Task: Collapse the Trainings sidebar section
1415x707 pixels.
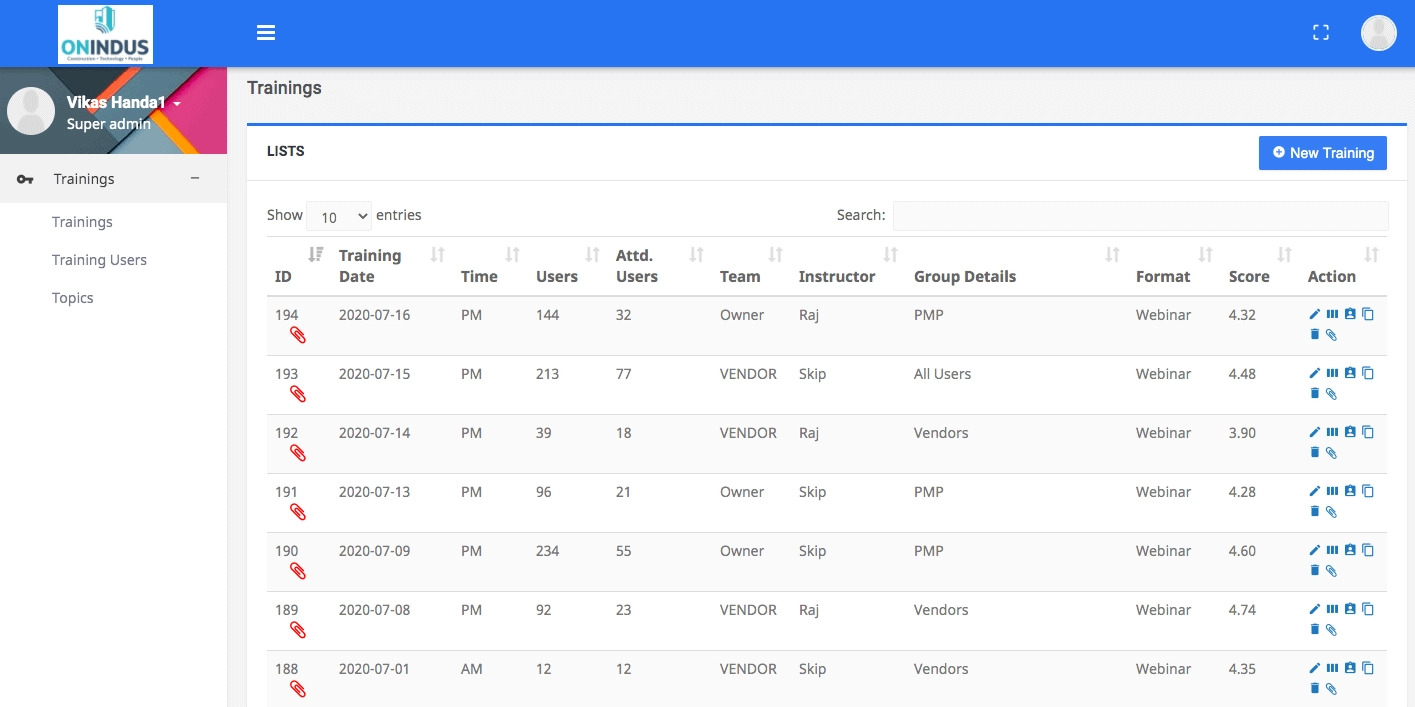Action: (195, 178)
